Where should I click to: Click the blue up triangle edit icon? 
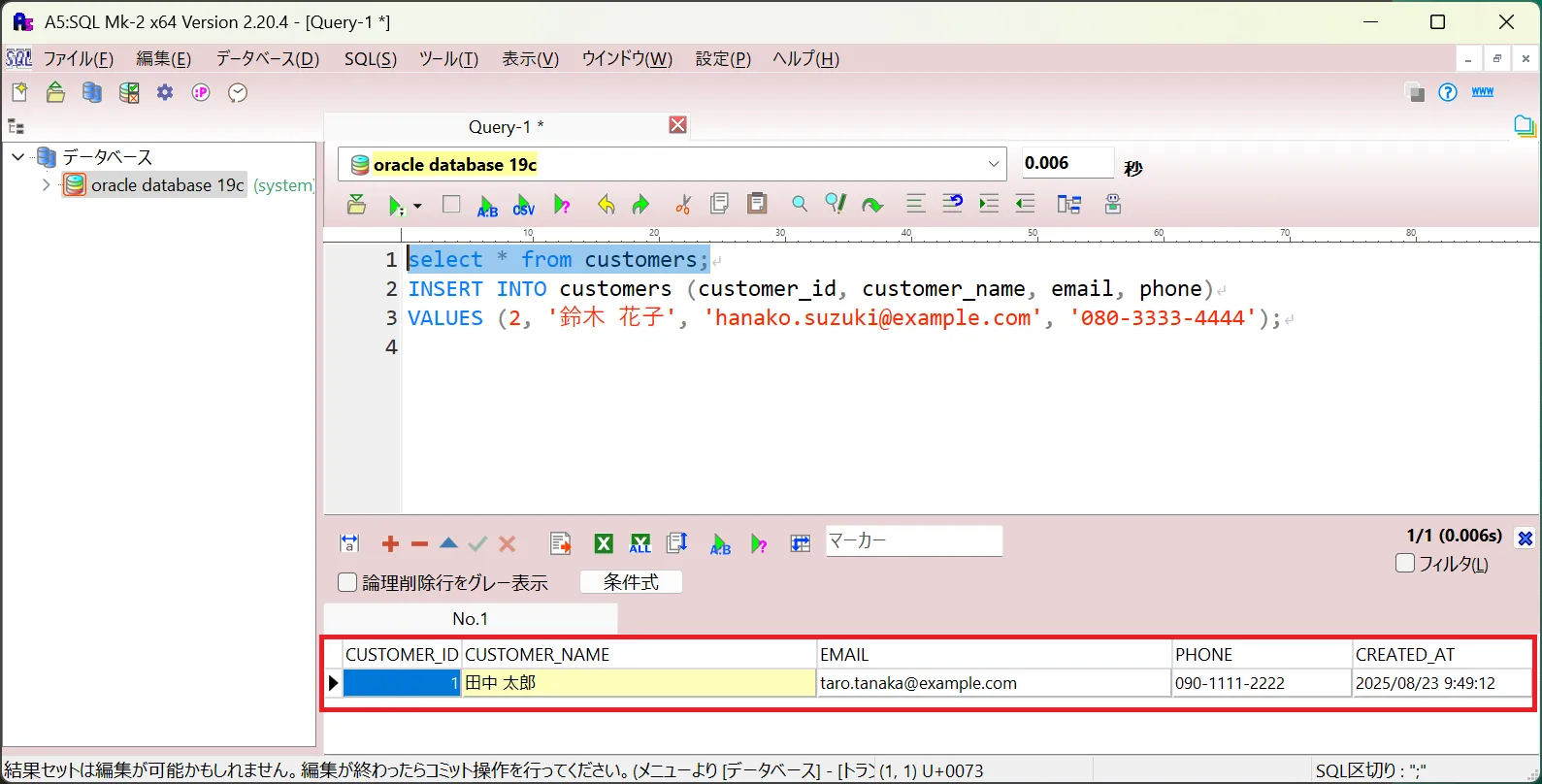[448, 543]
